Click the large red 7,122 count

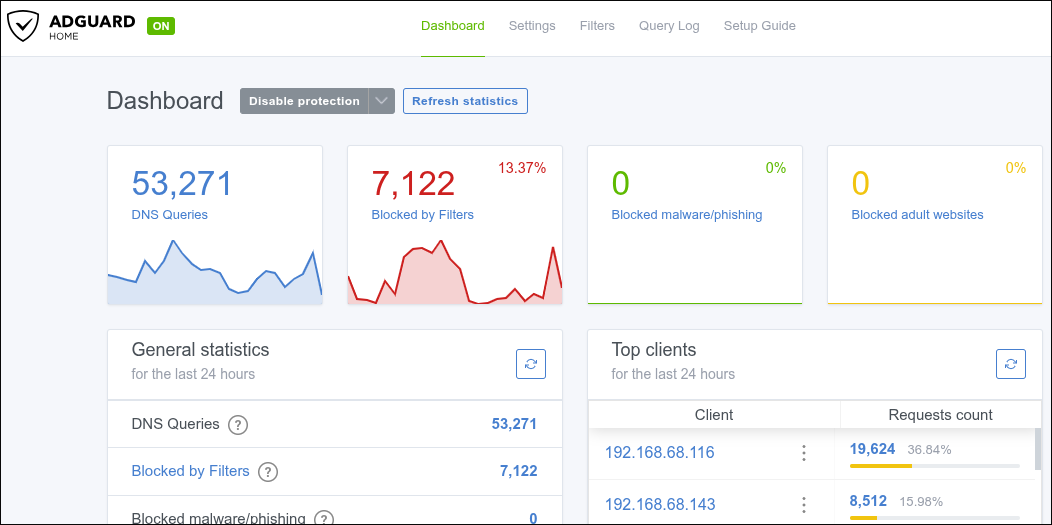[413, 184]
